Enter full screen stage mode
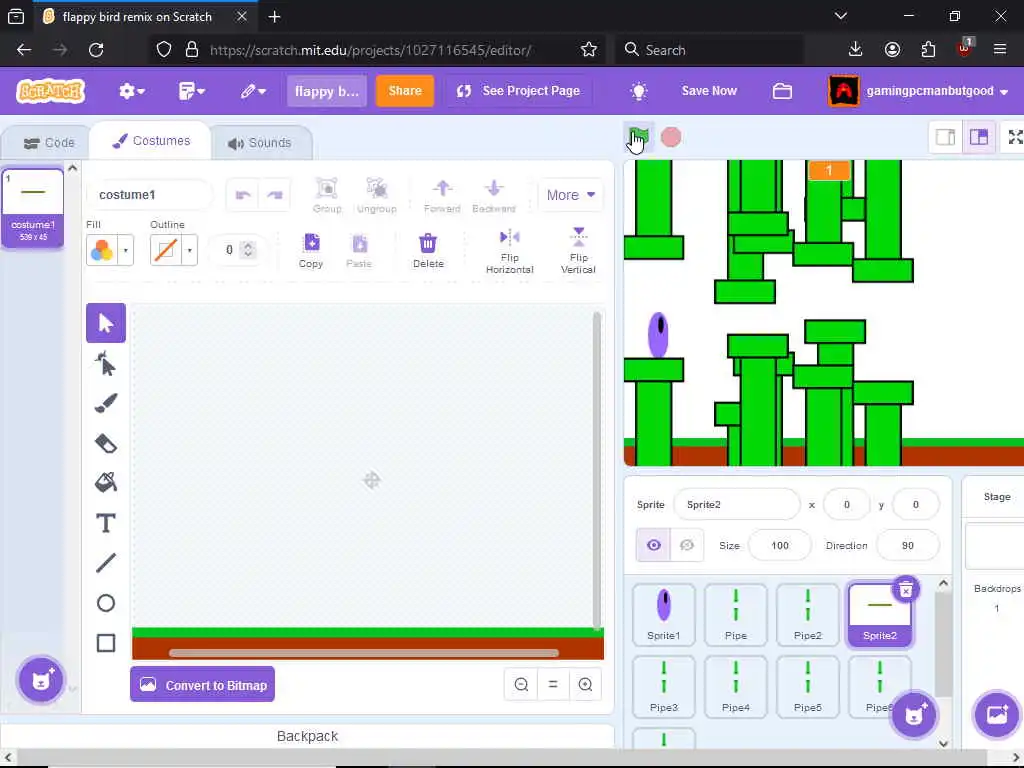Viewport: 1024px width, 768px height. pyautogui.click(x=1015, y=137)
